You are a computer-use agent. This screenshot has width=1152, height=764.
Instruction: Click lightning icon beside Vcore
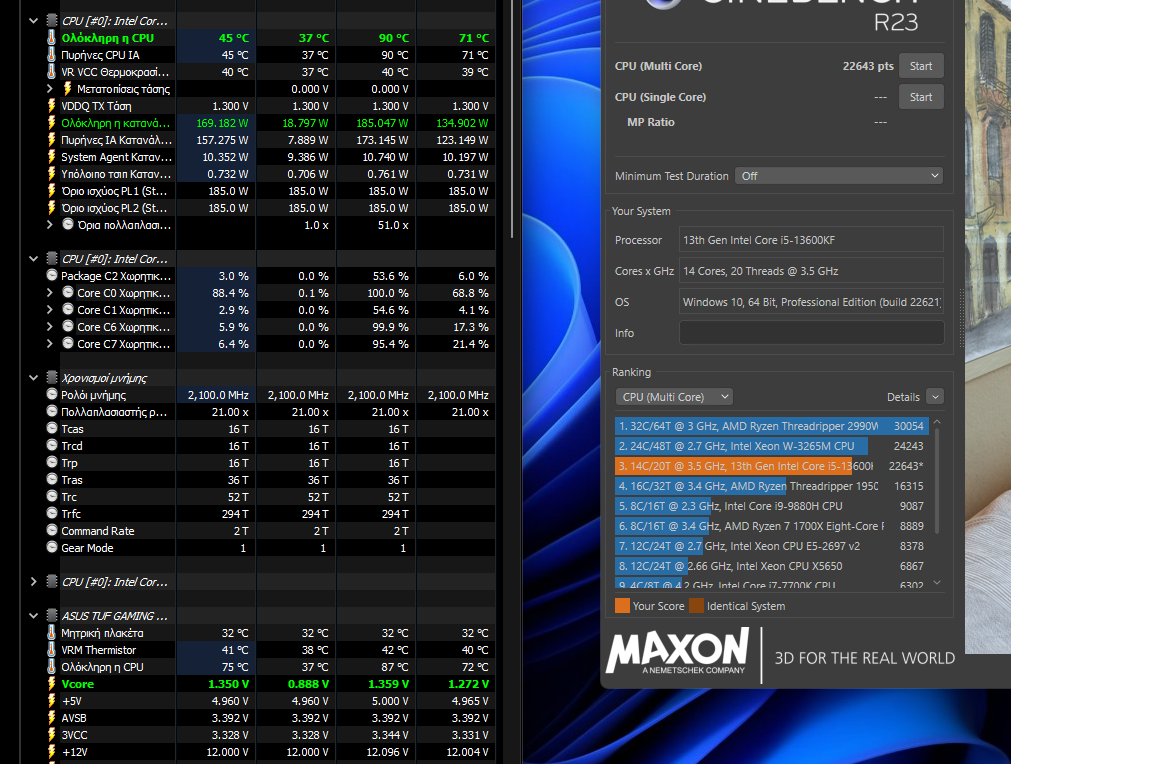(x=51, y=684)
